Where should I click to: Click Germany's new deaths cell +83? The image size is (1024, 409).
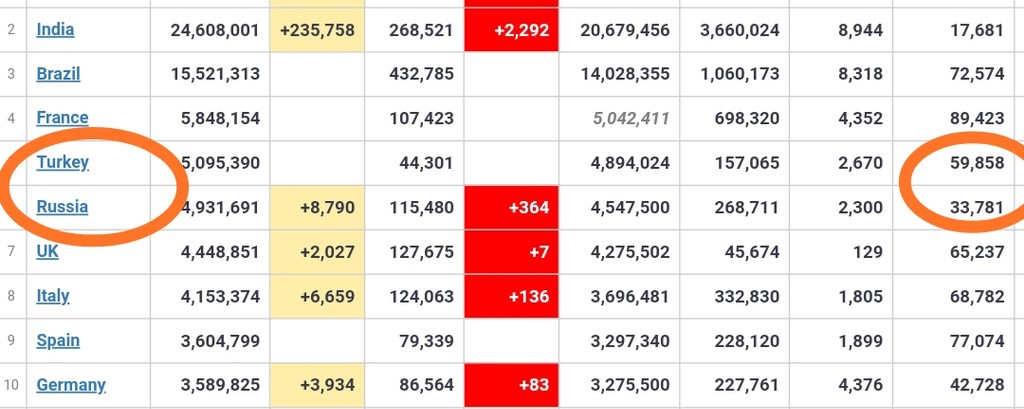[x=511, y=385]
